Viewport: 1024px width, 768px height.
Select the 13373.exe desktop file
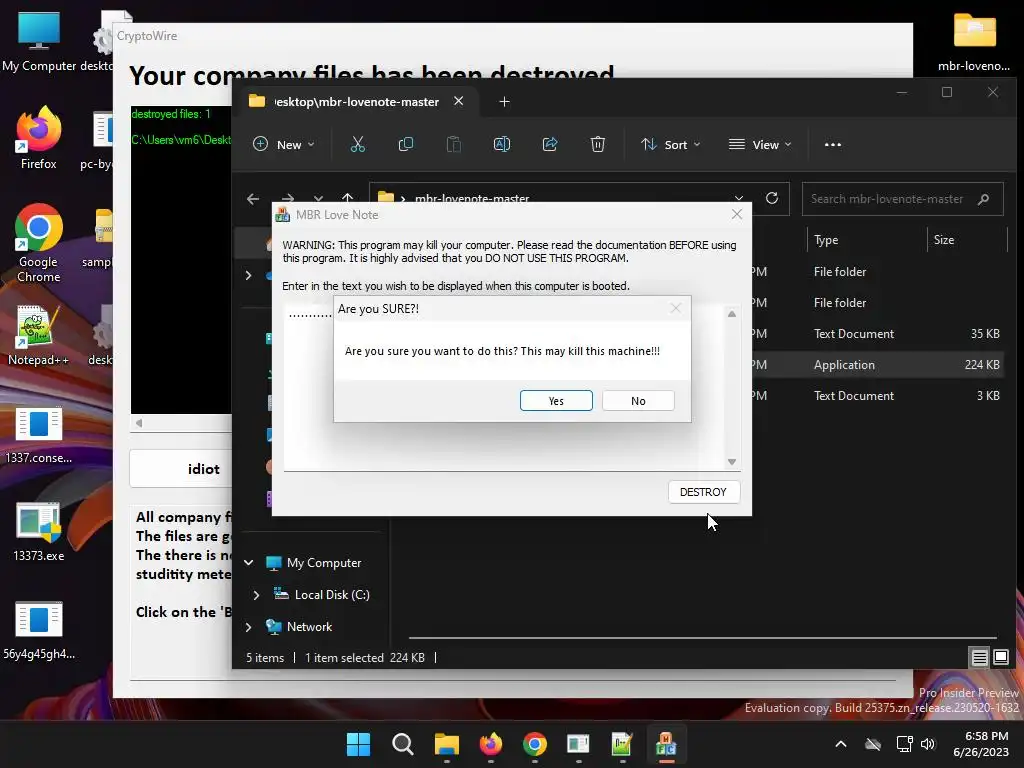point(39,532)
